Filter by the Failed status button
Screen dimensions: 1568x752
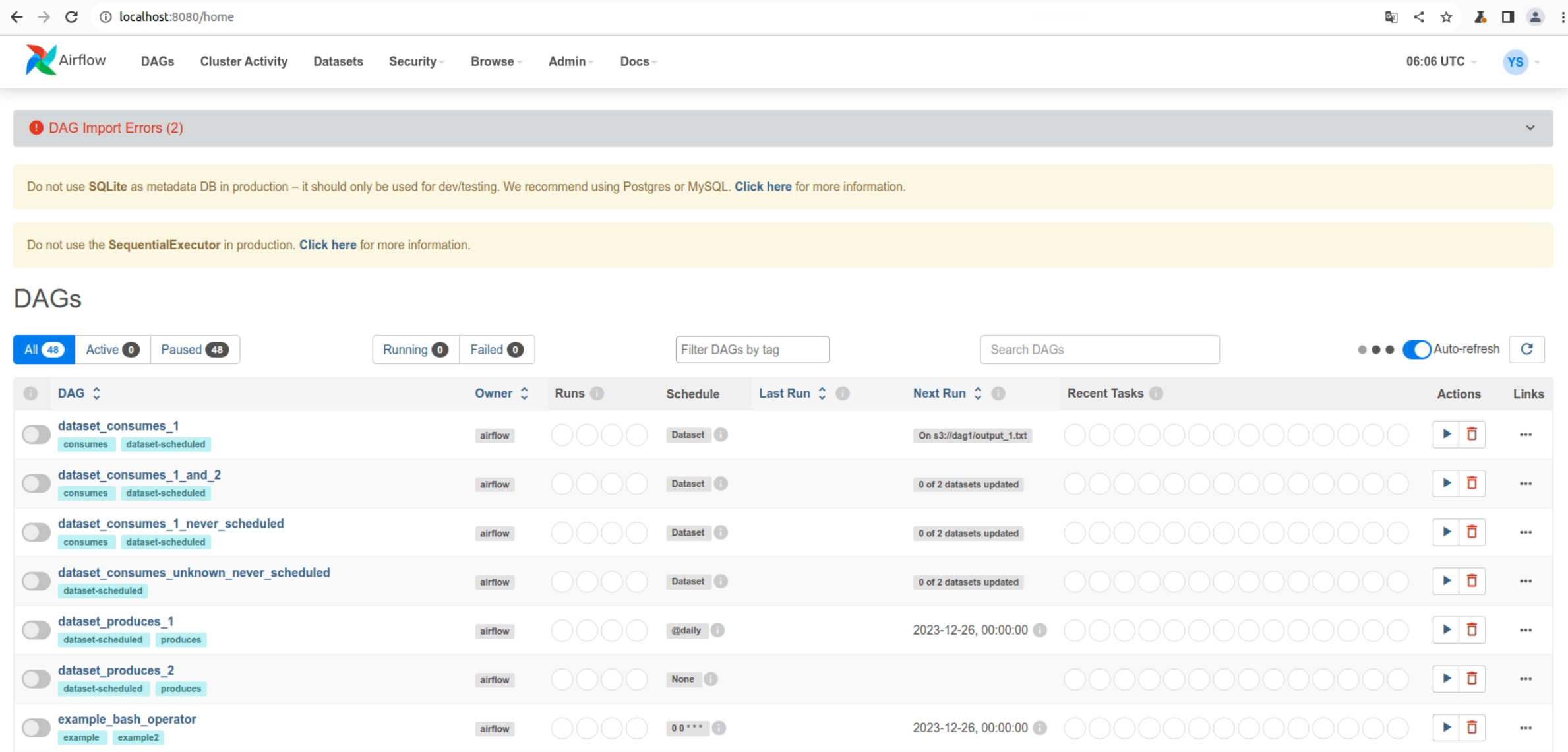click(496, 349)
